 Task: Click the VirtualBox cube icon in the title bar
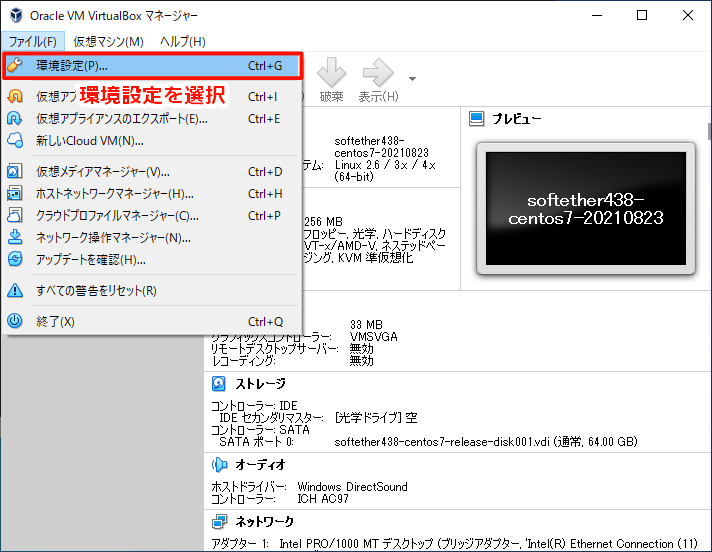coord(16,15)
